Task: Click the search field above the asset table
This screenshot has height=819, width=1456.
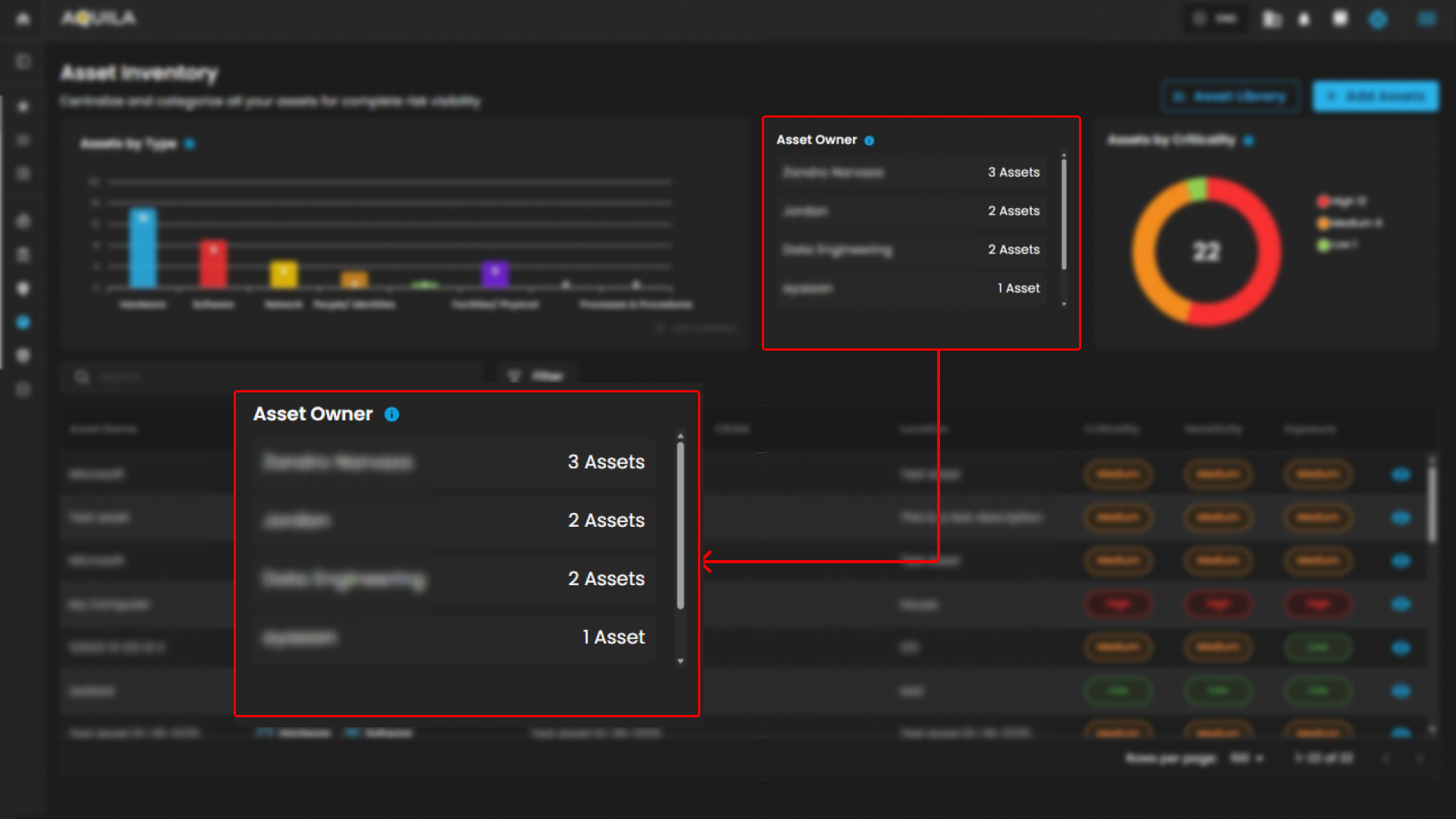Action: [273, 376]
